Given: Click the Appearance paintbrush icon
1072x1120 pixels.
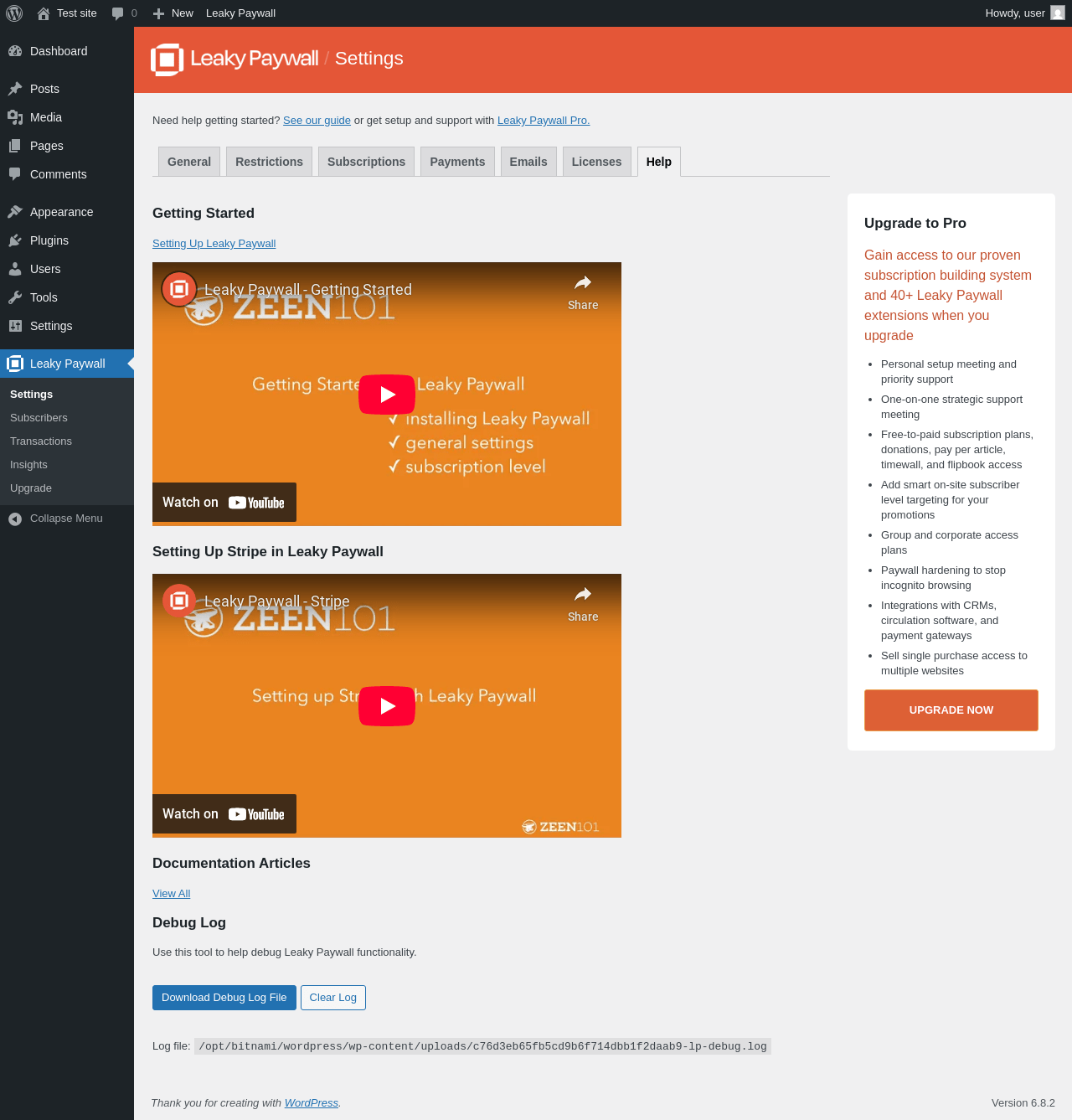Looking at the screenshot, I should click(15, 212).
